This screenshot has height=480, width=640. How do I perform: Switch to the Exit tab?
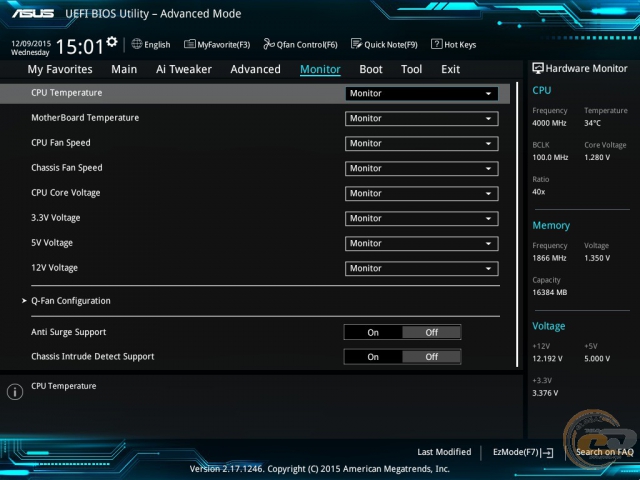click(x=451, y=69)
